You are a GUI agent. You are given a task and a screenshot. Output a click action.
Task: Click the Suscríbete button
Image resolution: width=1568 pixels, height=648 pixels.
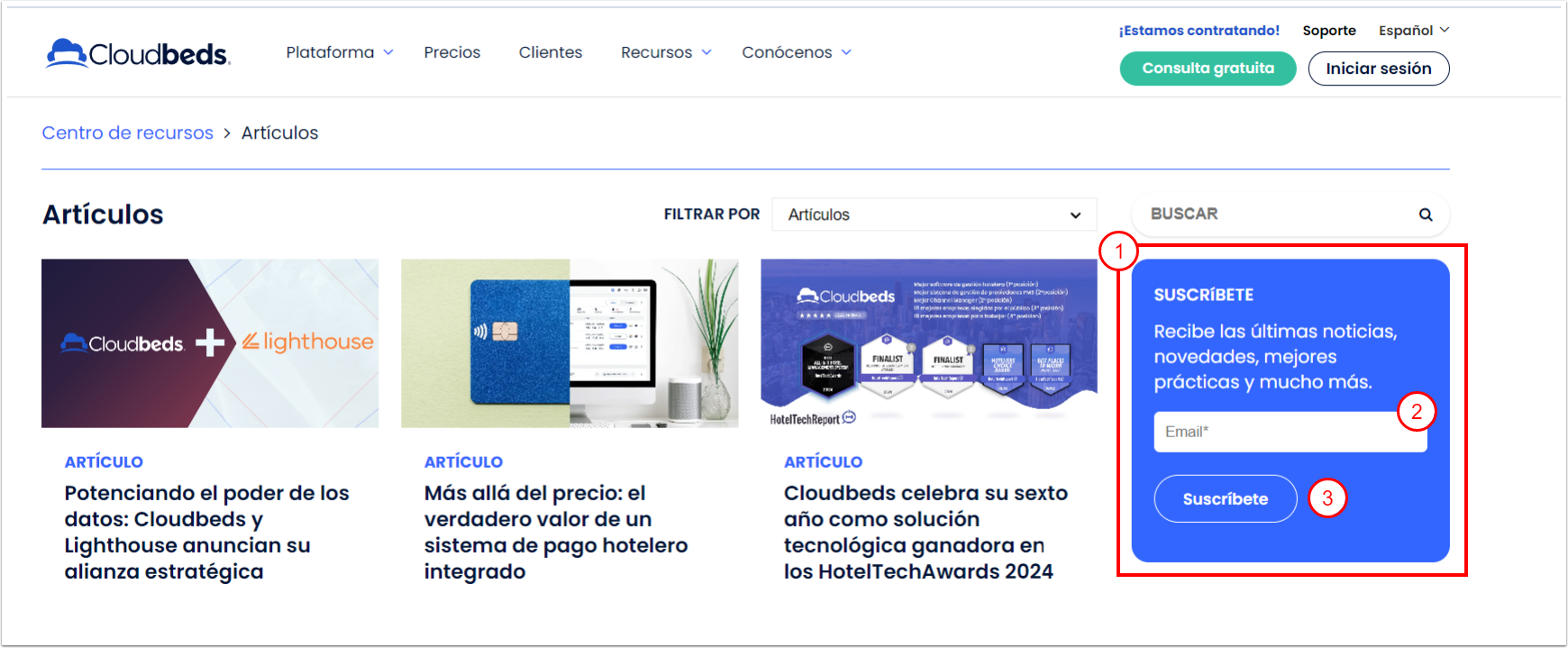pyautogui.click(x=1226, y=498)
